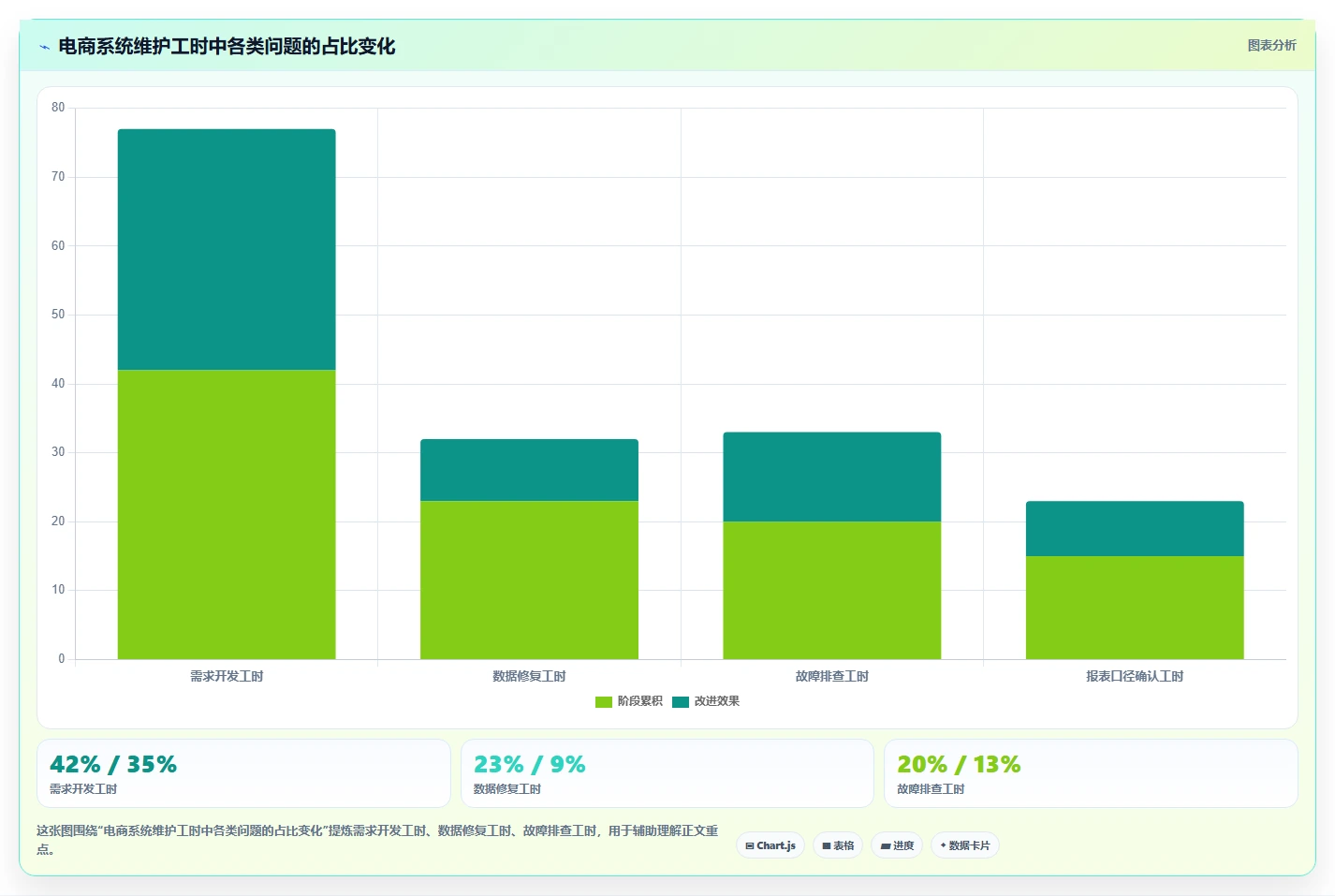The image size is (1335, 896).
Task: Click the 故障排查工时 caption under 20% / 13%
Action: pos(931,789)
